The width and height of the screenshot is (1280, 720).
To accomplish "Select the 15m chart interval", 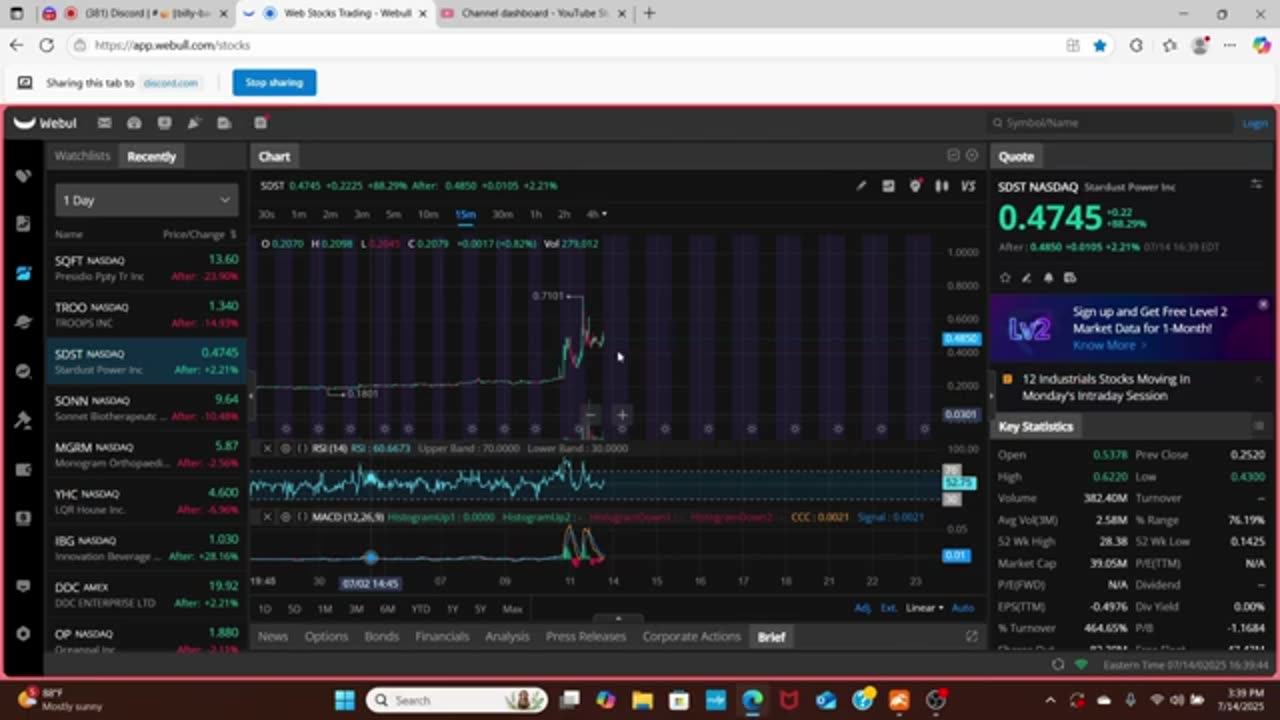I will [x=465, y=215].
